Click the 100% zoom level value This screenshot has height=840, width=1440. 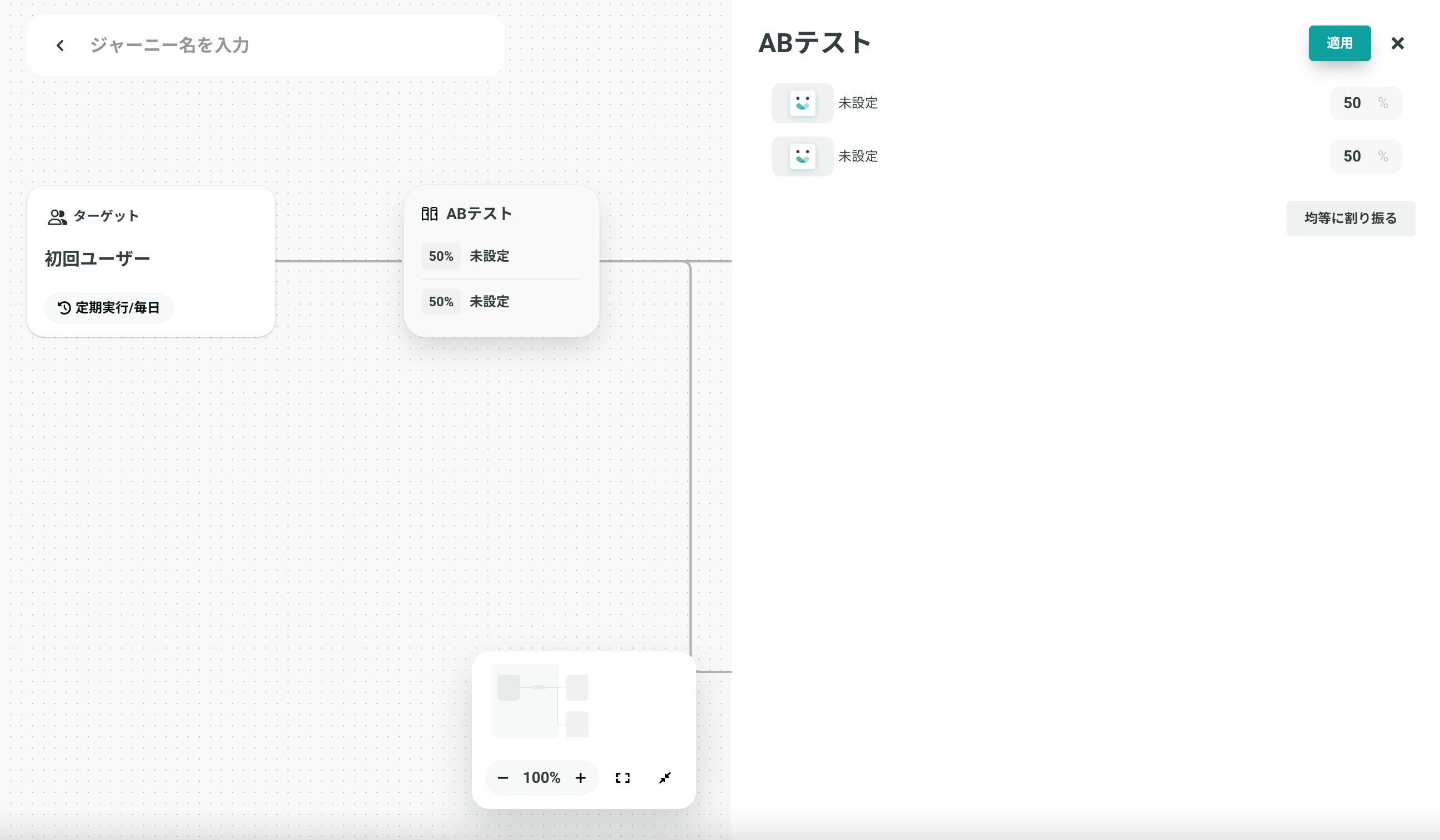[x=542, y=778]
